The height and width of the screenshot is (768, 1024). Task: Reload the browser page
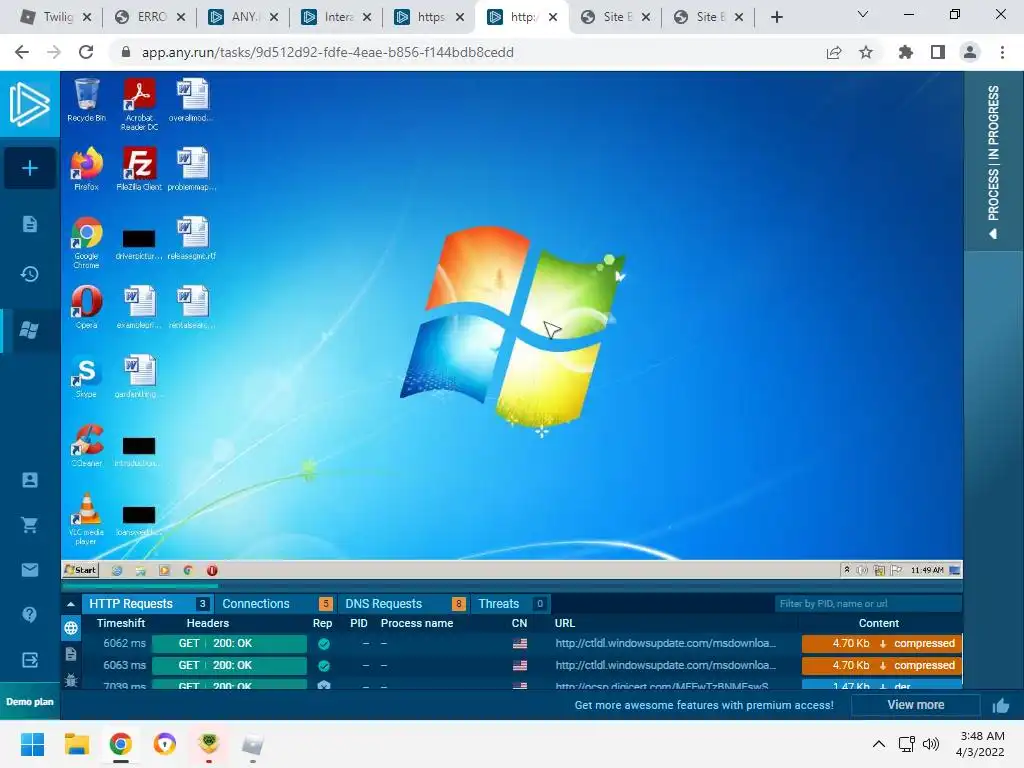click(86, 52)
